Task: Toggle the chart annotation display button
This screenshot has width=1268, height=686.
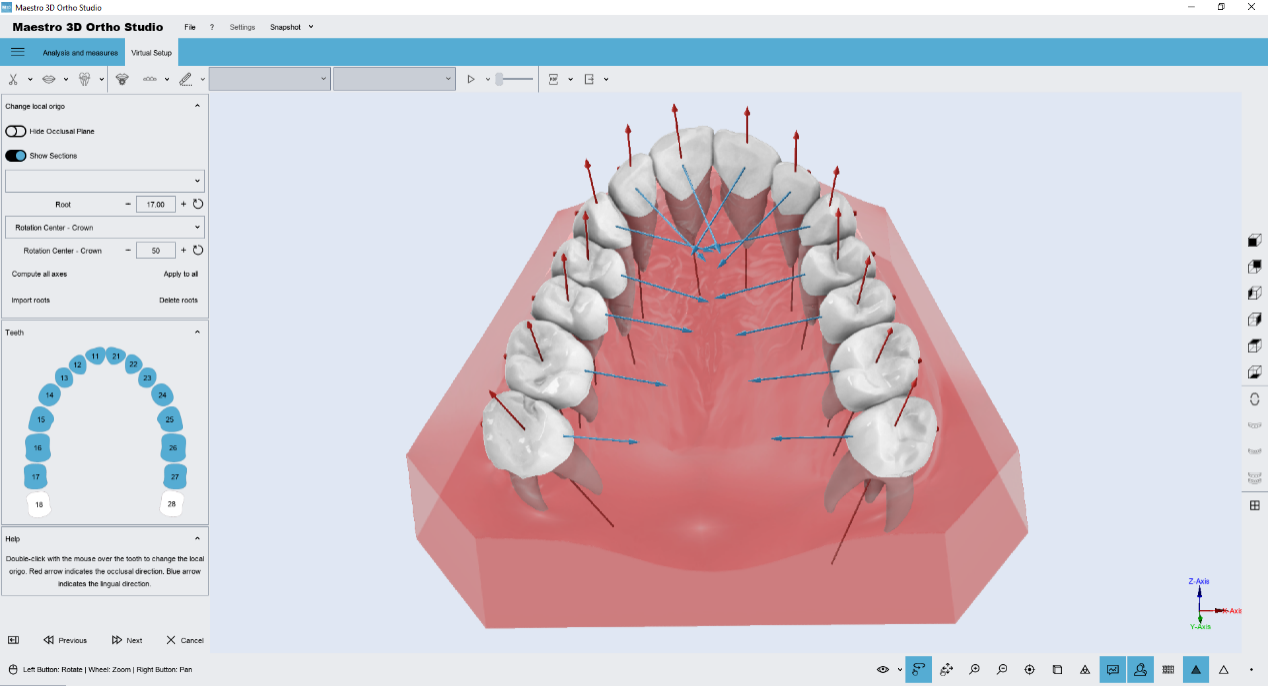Action: pyautogui.click(x=1112, y=669)
